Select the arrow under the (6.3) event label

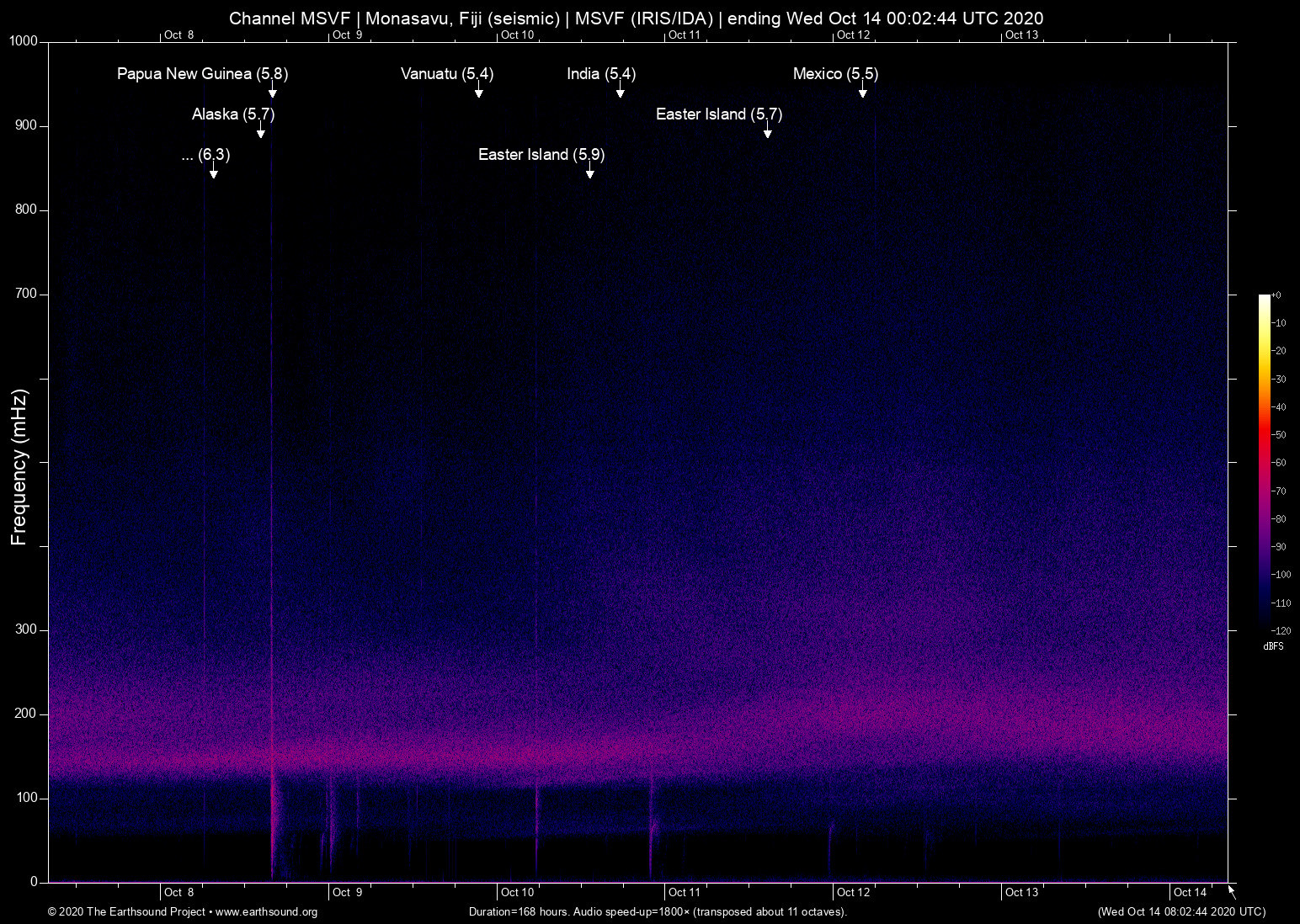(214, 173)
